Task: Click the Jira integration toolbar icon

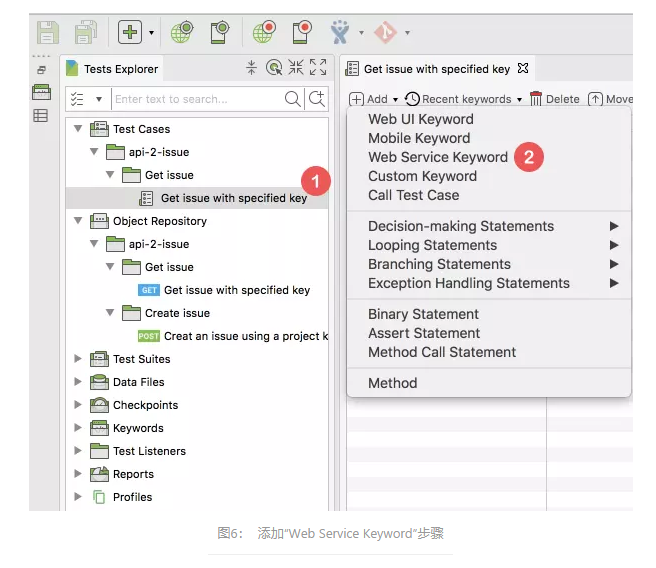Action: coord(340,32)
